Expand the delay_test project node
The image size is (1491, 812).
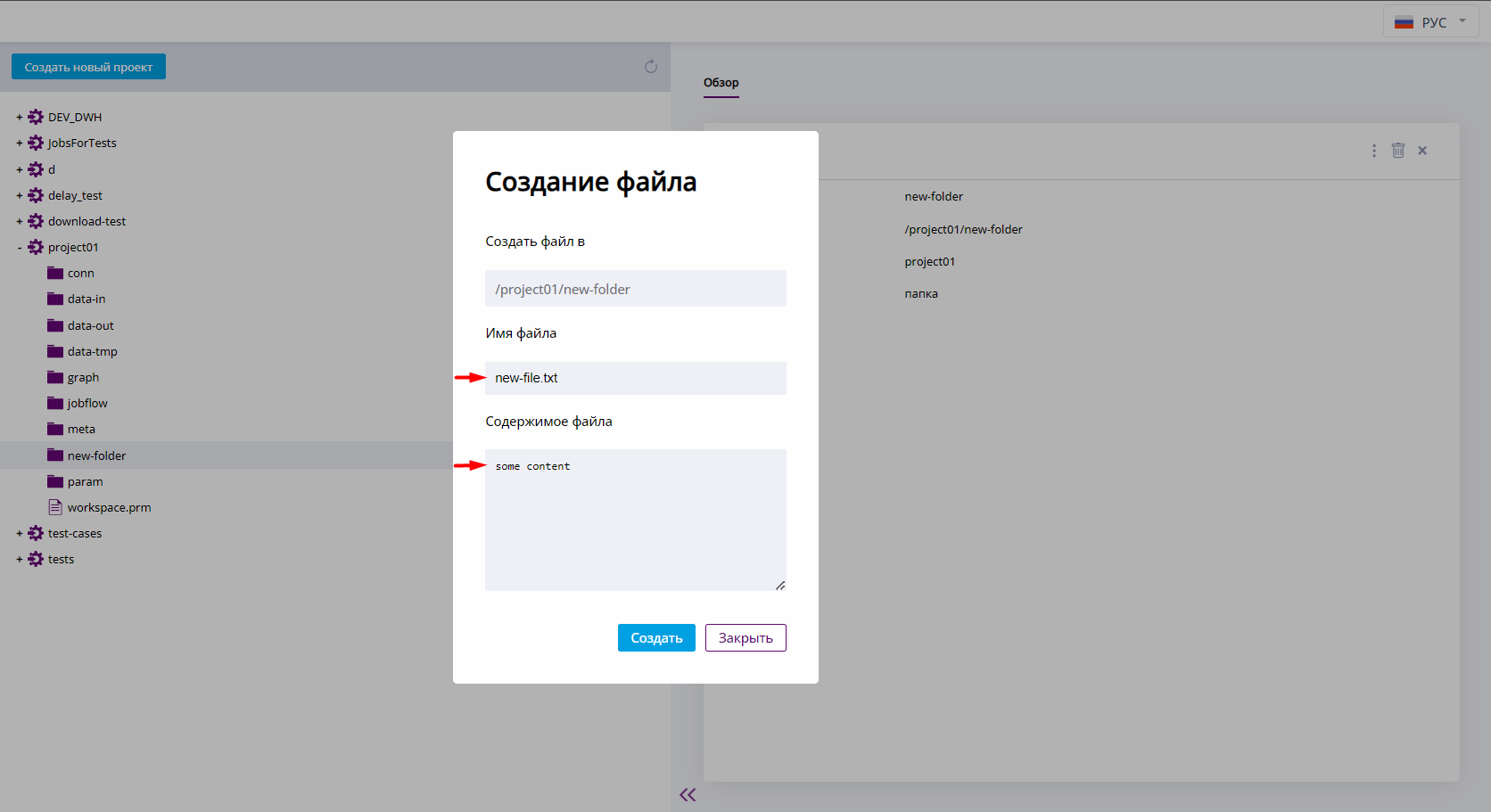point(20,195)
